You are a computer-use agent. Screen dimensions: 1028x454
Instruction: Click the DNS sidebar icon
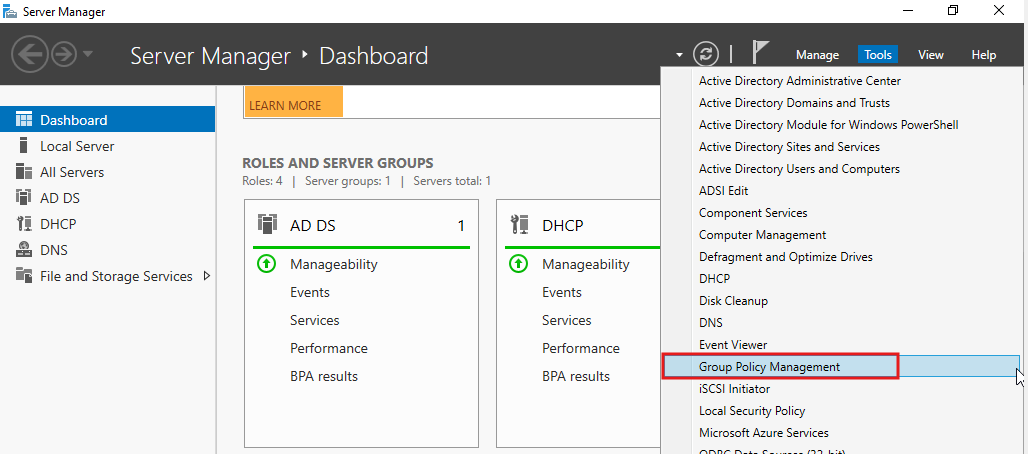[x=24, y=250]
